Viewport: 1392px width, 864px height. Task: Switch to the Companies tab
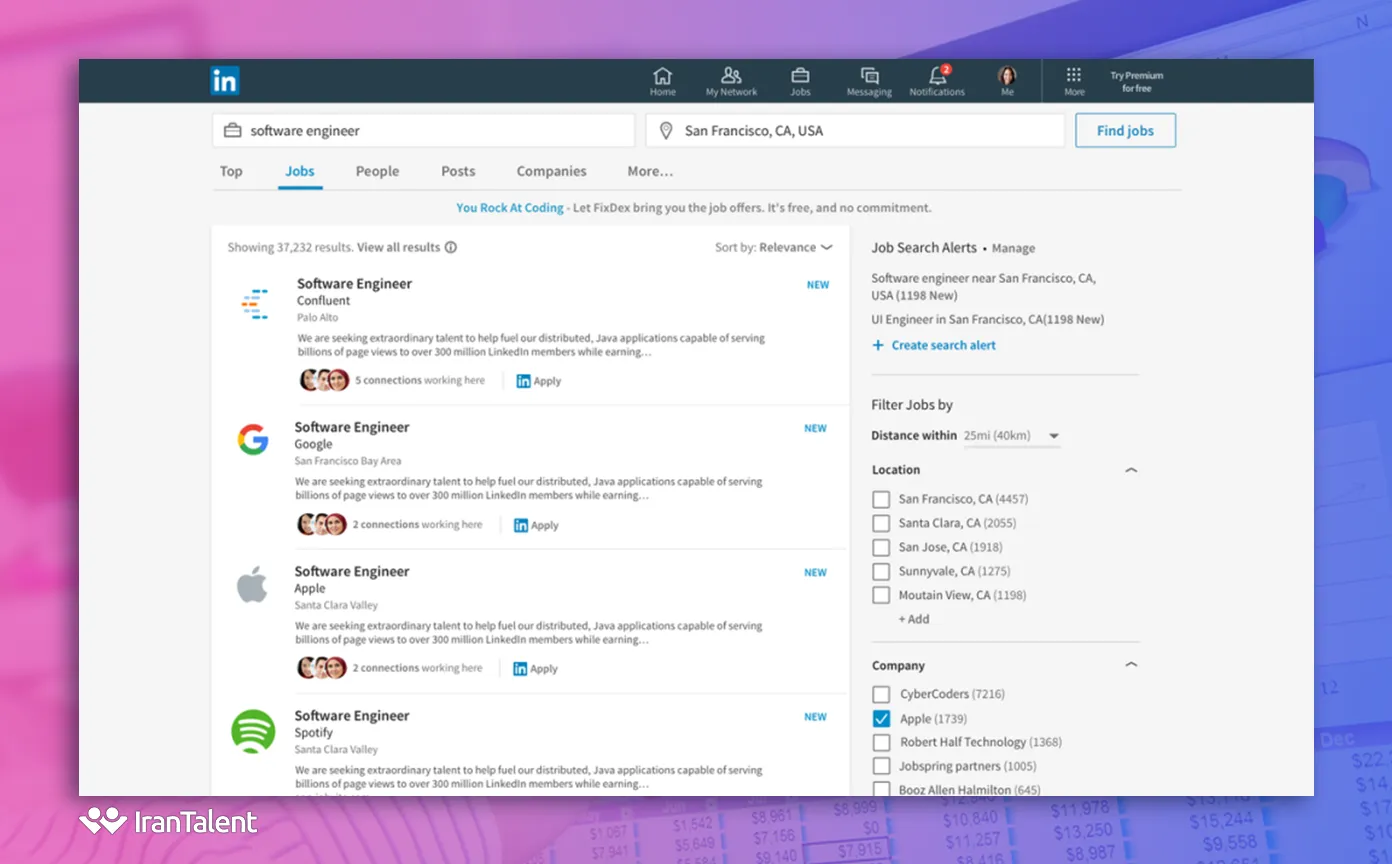click(551, 171)
